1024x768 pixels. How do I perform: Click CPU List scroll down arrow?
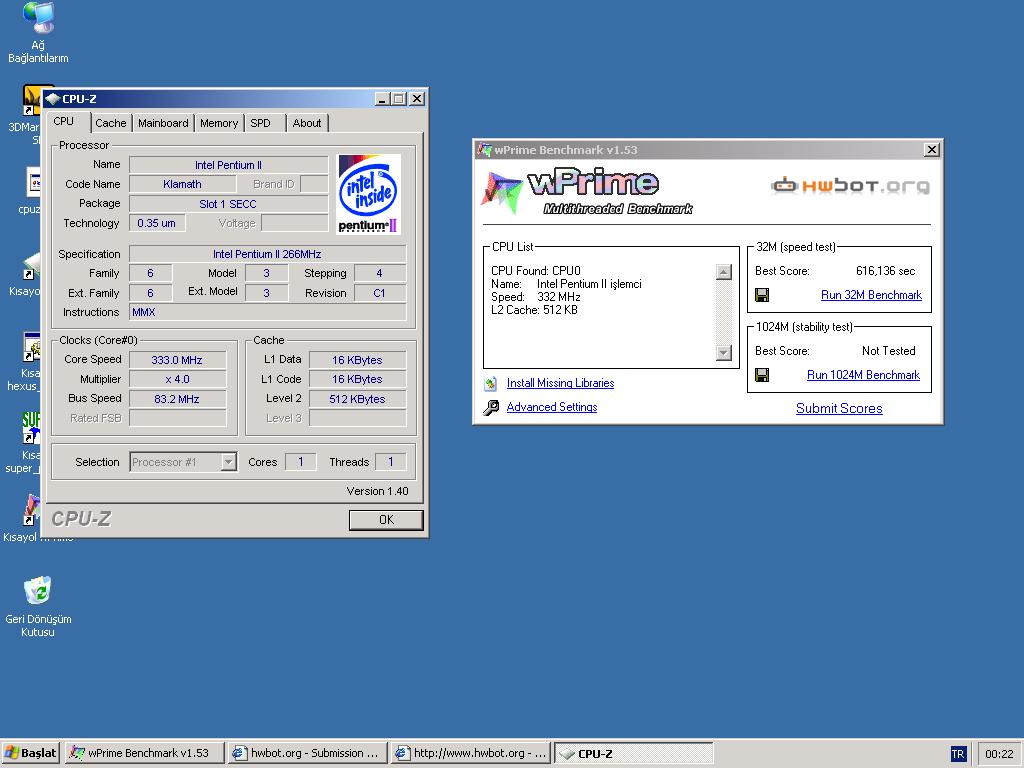point(724,353)
